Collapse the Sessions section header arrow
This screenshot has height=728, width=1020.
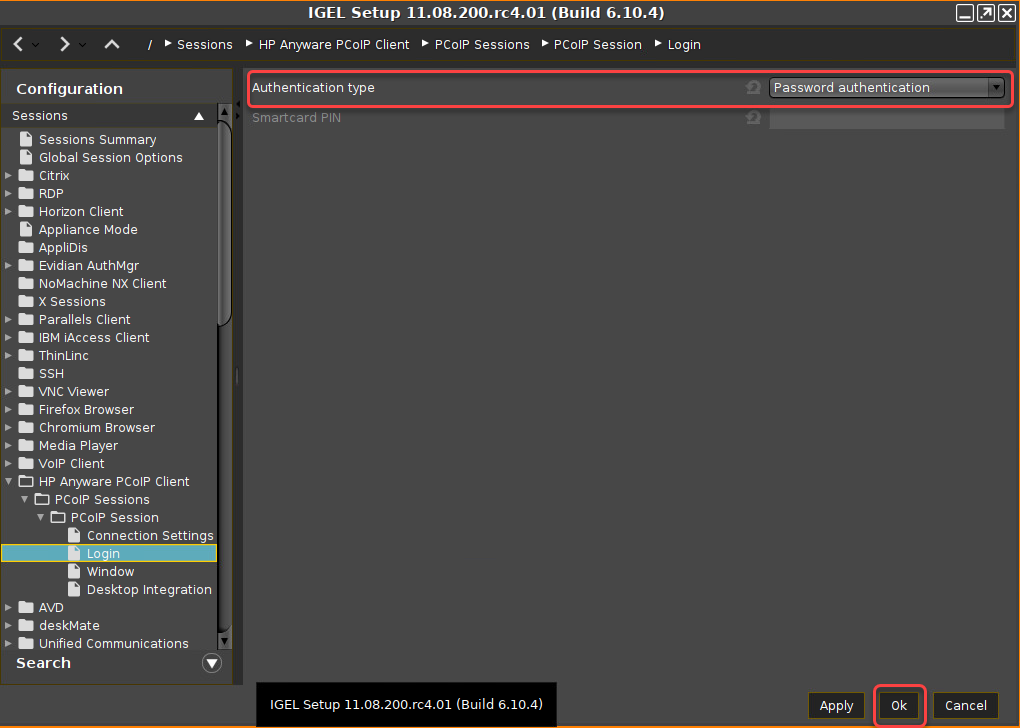click(199, 116)
